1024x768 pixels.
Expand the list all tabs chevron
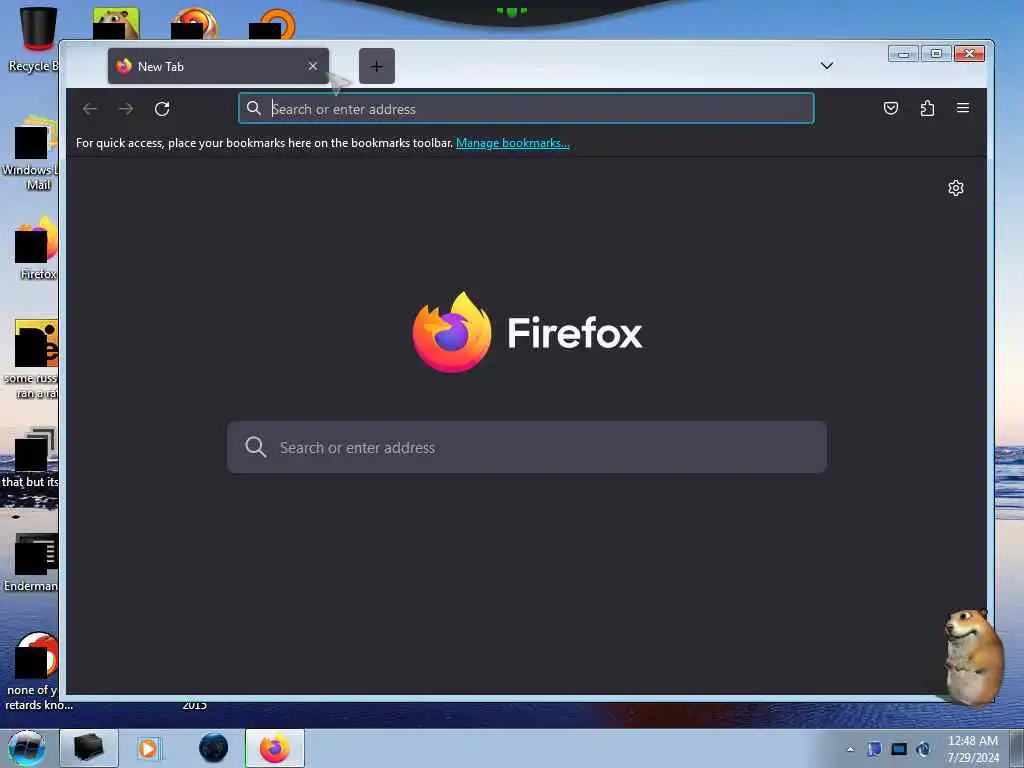click(827, 65)
